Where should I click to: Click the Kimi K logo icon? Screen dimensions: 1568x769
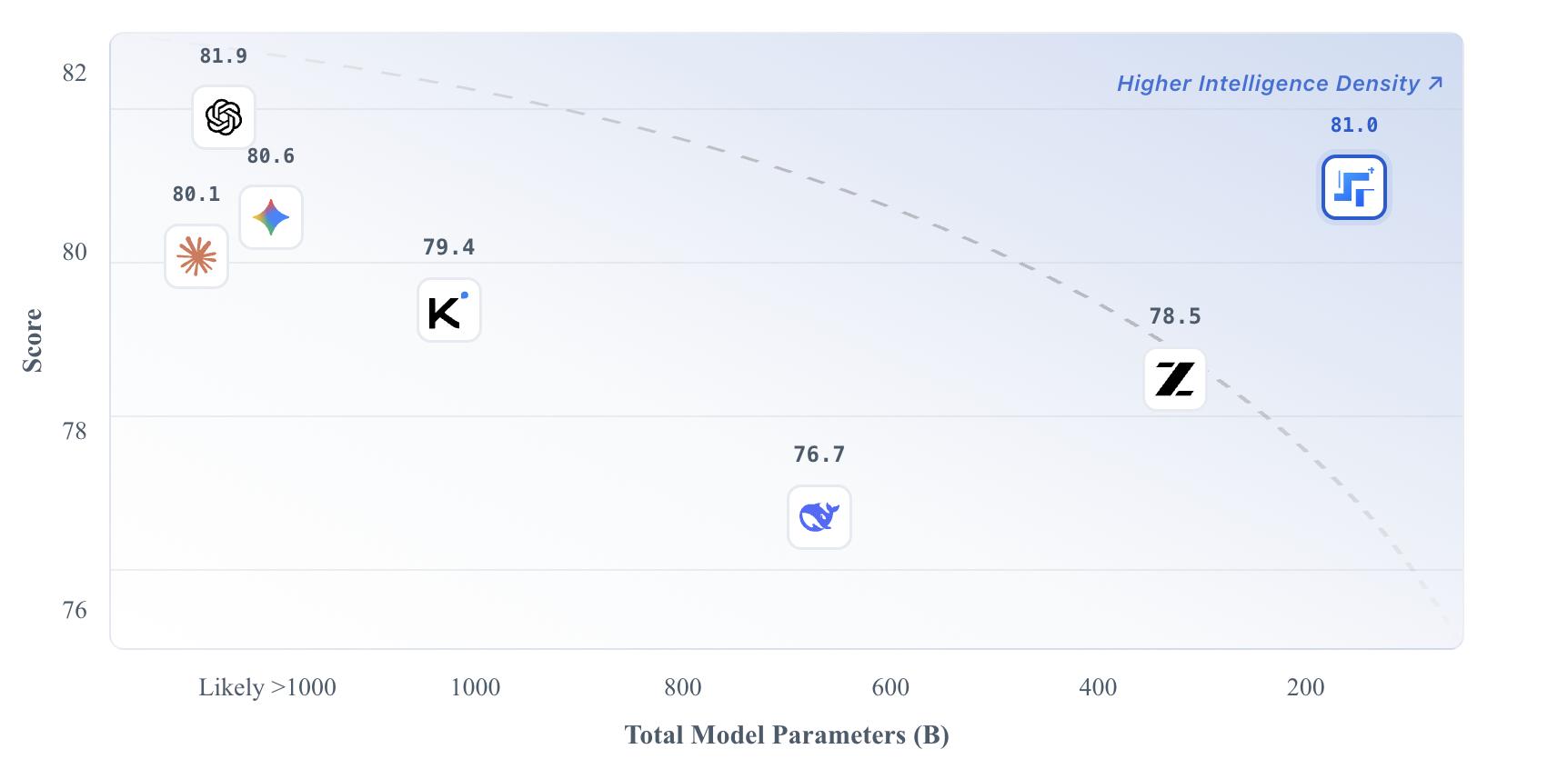coord(448,311)
